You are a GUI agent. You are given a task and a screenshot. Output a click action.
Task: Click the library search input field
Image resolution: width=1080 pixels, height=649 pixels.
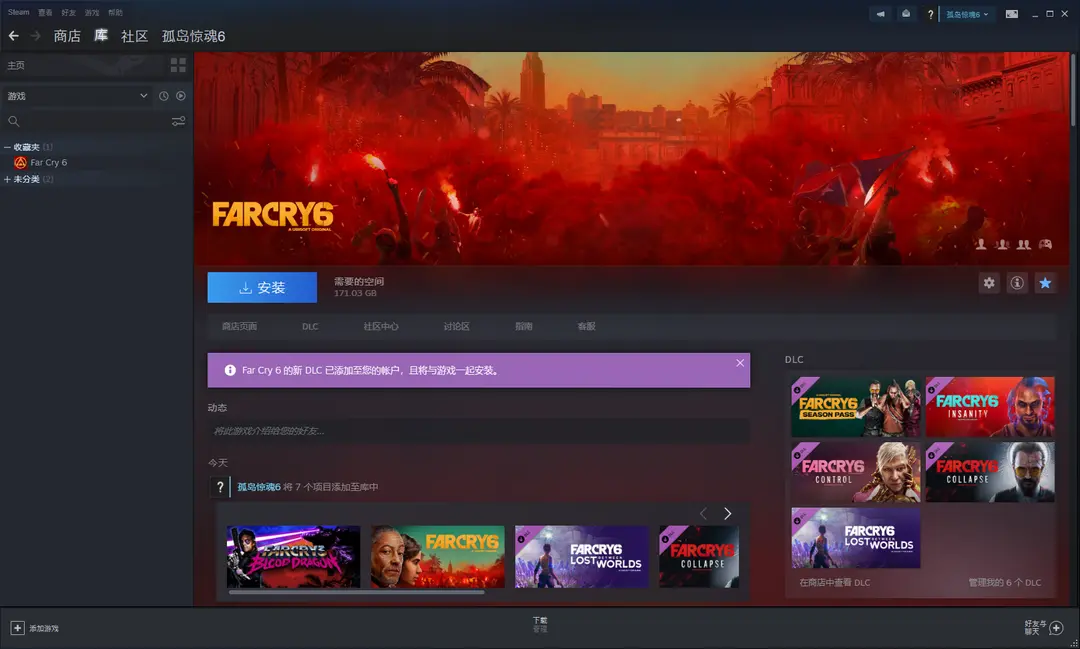tap(95, 121)
